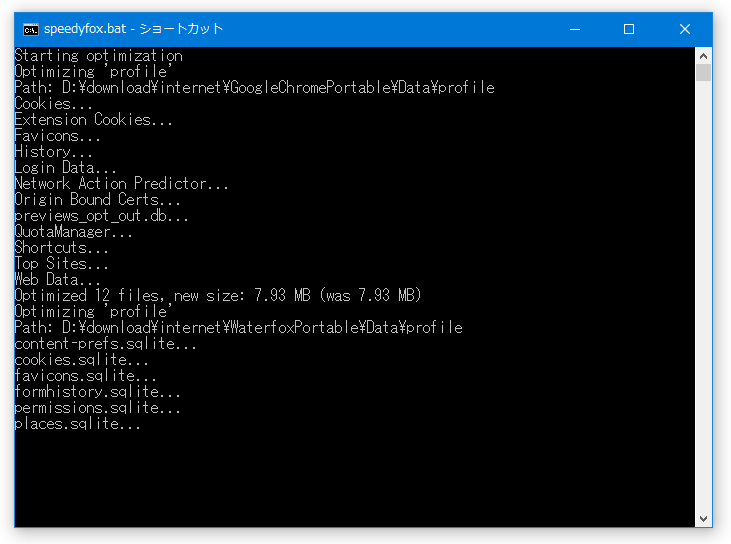Image resolution: width=731 pixels, height=544 pixels.
Task: Click the WaterfoxPortable profile path line
Action: click(238, 328)
